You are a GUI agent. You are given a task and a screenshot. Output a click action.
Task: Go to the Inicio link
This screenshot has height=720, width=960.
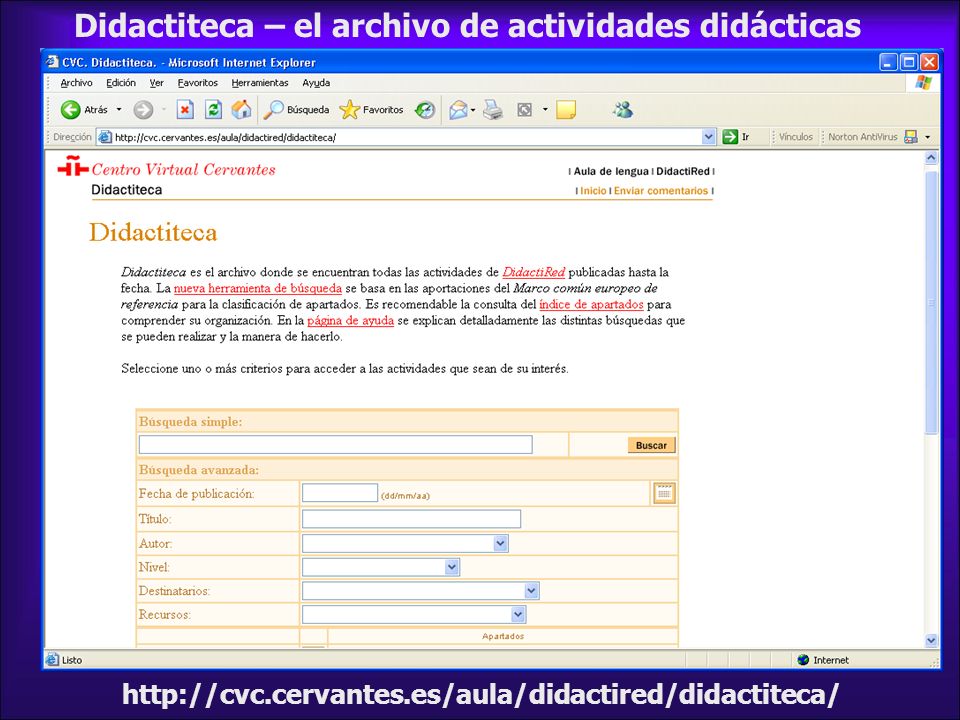pyautogui.click(x=593, y=191)
